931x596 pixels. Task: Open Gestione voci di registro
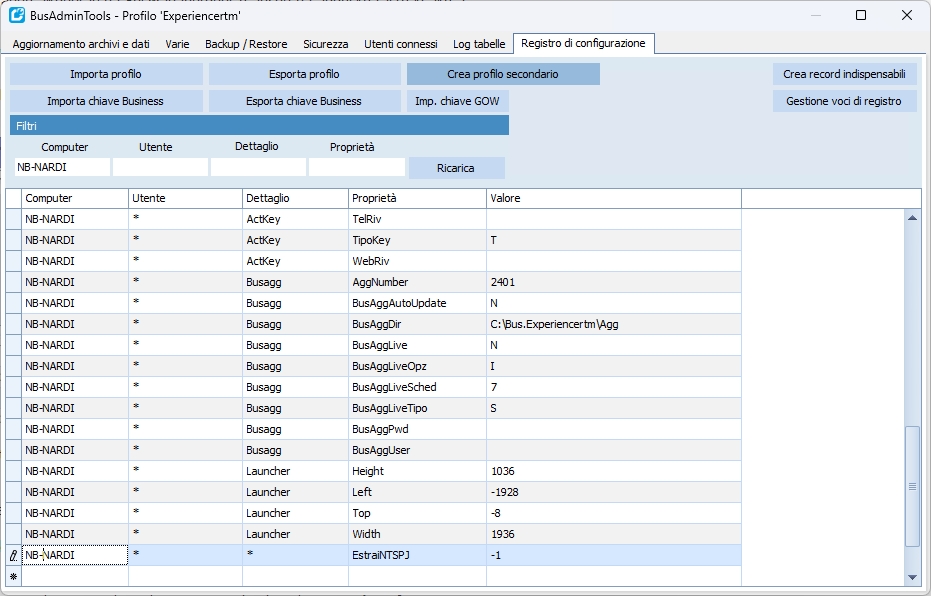843,101
